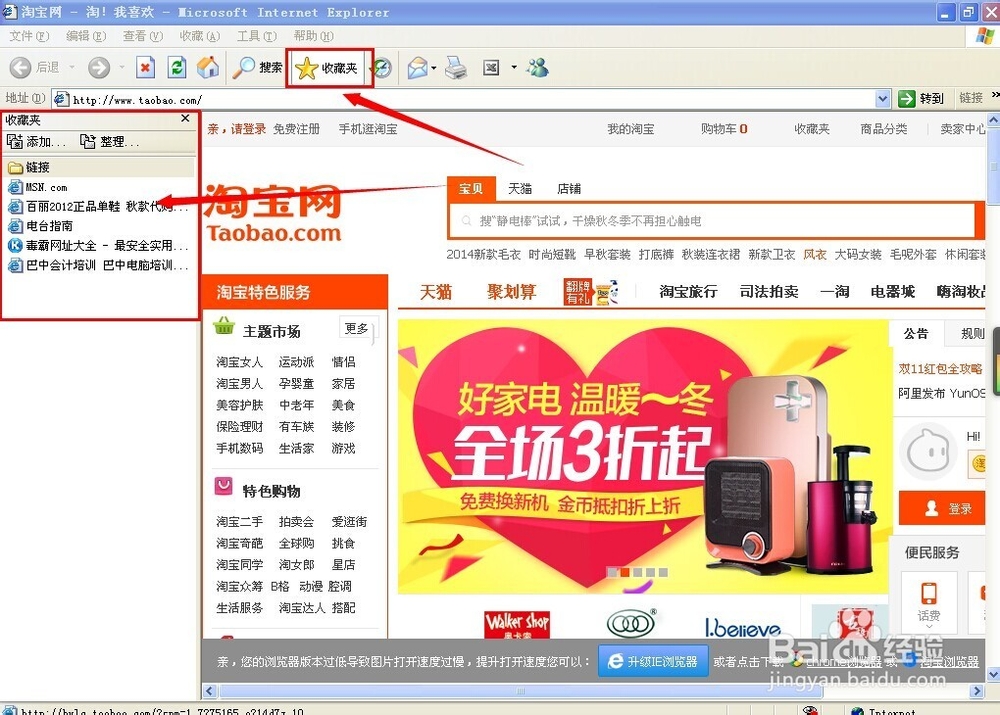Click the 好家电 heart promotion banner

coord(643,457)
